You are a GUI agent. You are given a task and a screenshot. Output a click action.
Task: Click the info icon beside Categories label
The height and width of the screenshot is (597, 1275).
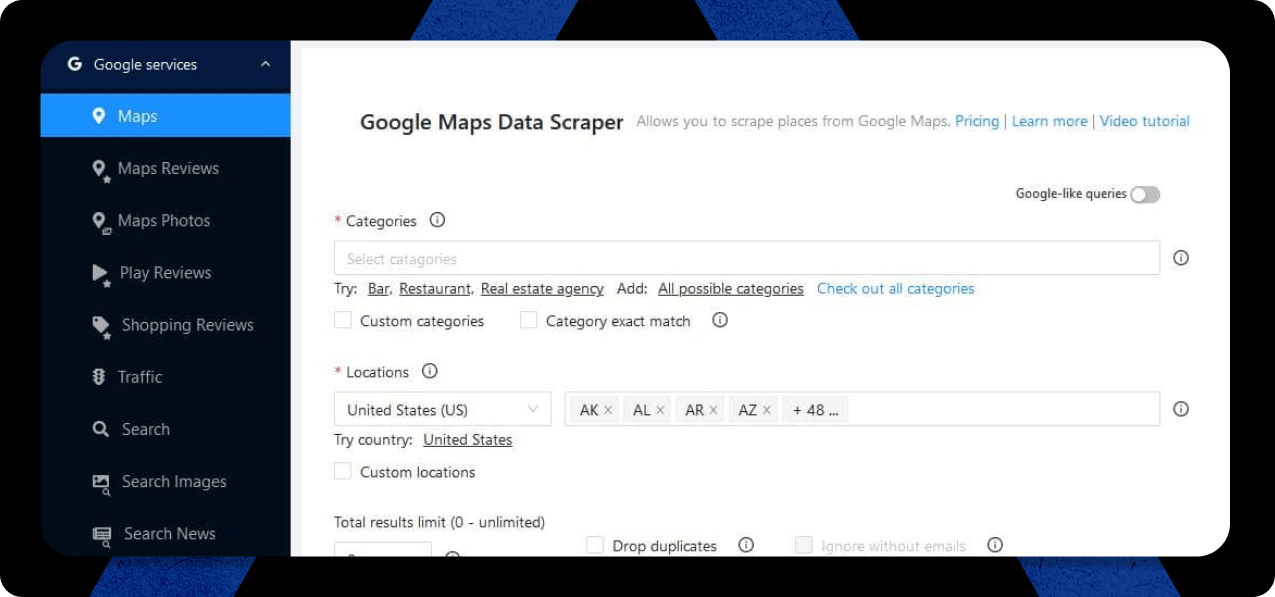coord(437,221)
